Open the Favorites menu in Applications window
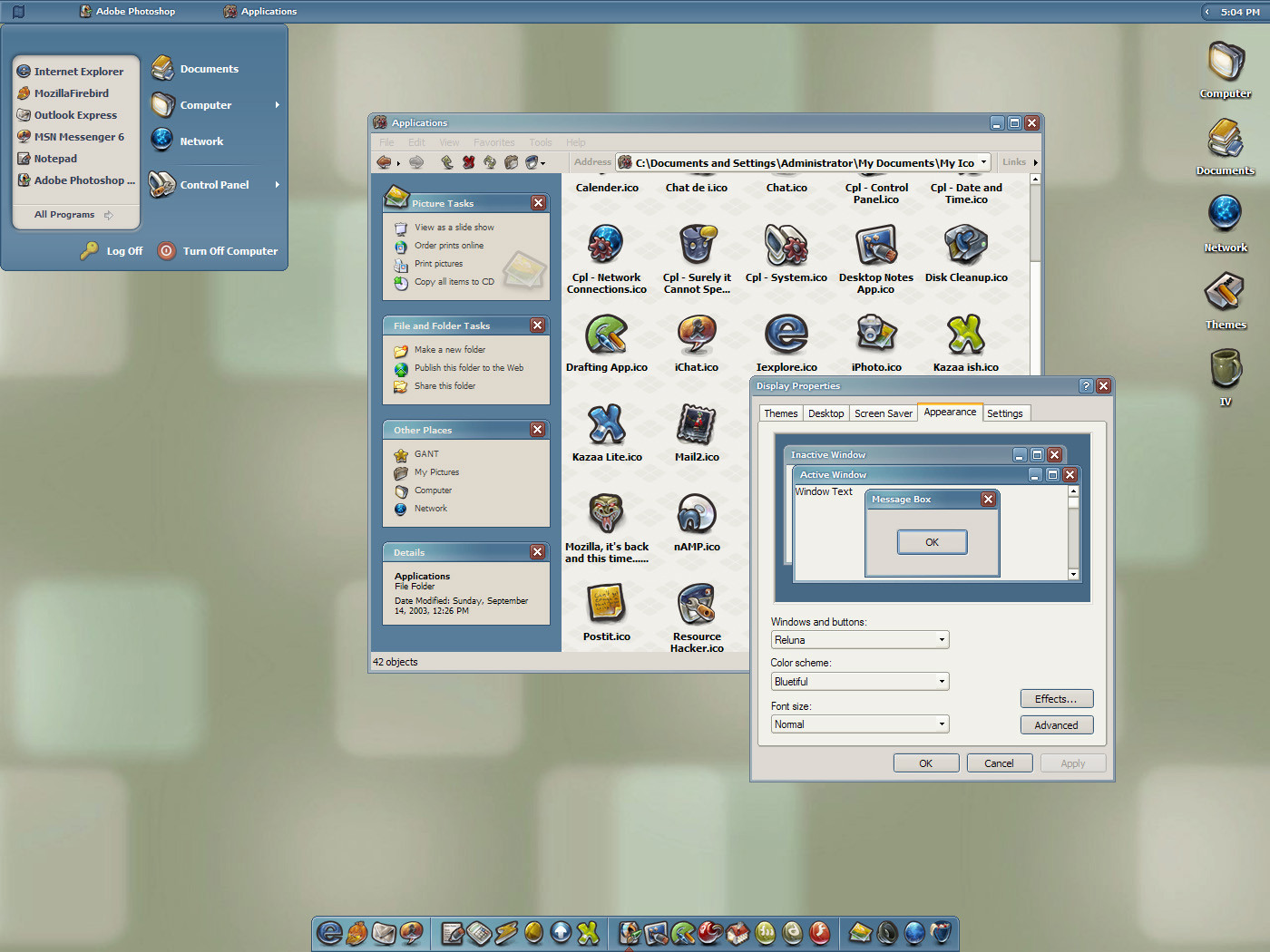 pyautogui.click(x=493, y=142)
